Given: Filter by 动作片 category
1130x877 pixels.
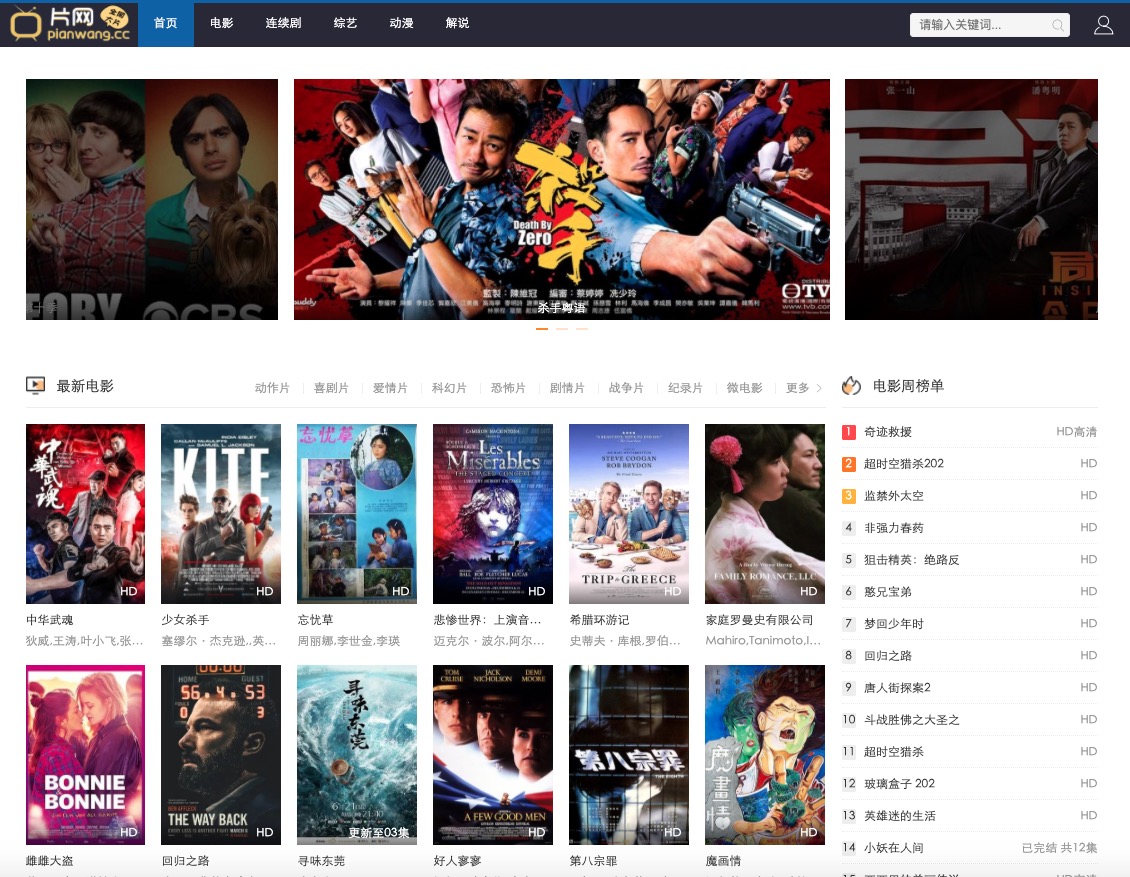Looking at the screenshot, I should tap(272, 388).
